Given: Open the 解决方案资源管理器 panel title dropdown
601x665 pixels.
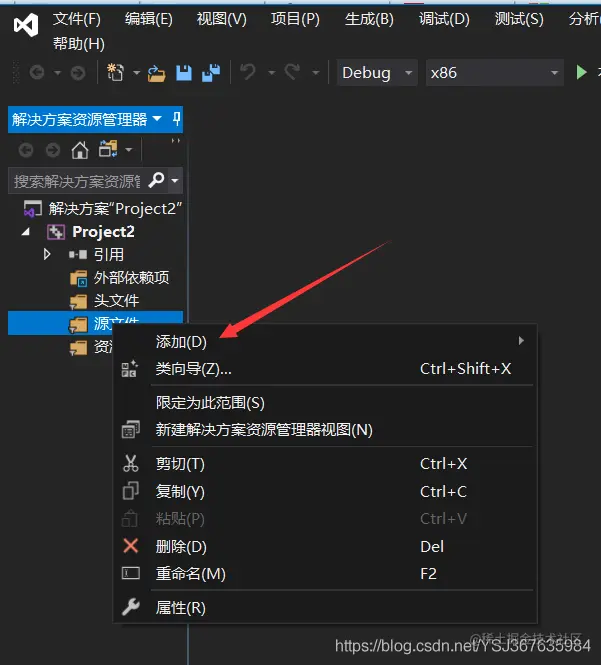Looking at the screenshot, I should click(x=157, y=118).
